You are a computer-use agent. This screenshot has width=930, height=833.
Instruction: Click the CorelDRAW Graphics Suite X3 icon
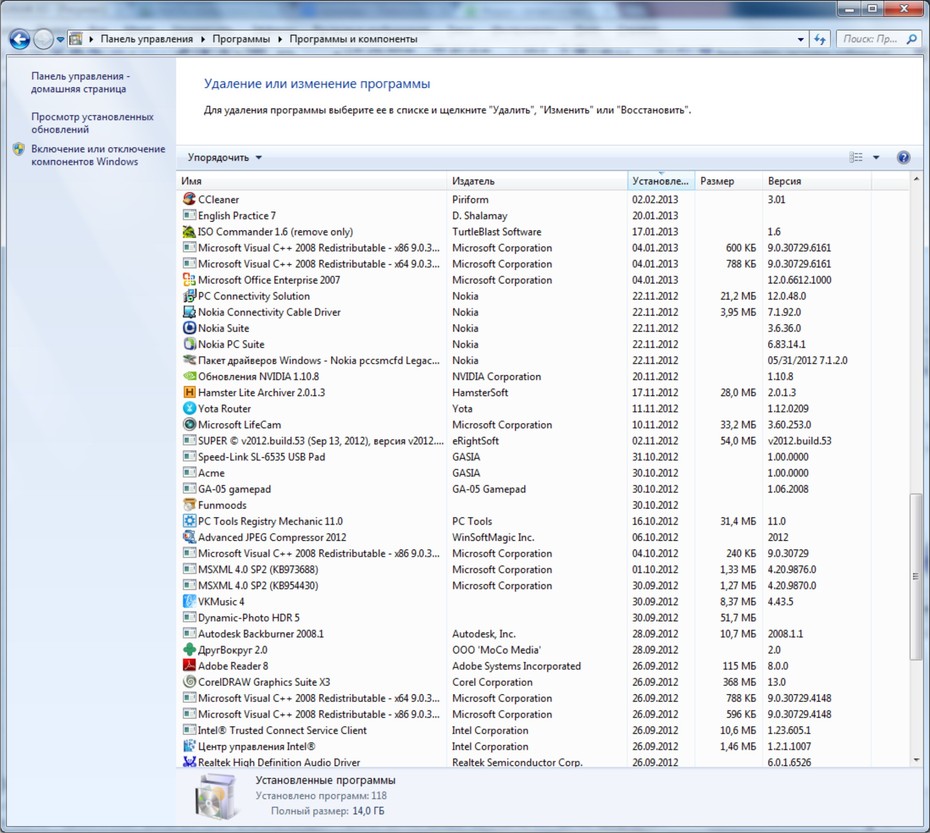click(x=189, y=682)
